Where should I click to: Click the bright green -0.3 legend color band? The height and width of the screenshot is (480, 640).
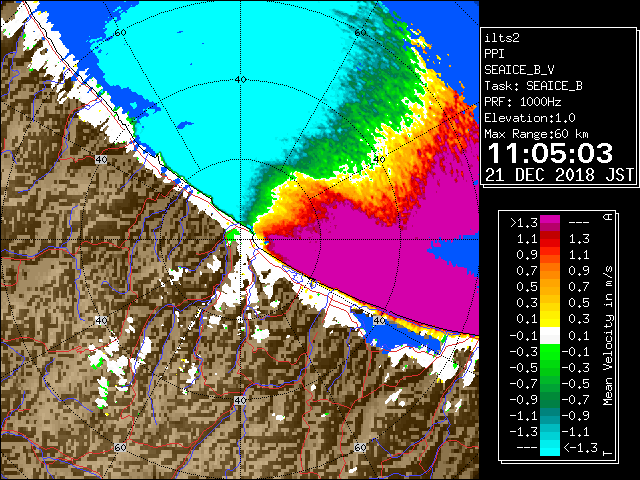[x=550, y=351]
